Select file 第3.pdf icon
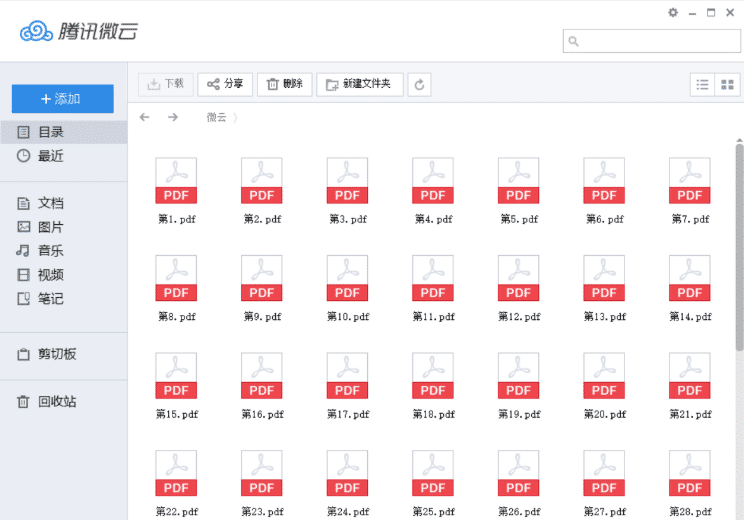This screenshot has width=744, height=520. (347, 181)
